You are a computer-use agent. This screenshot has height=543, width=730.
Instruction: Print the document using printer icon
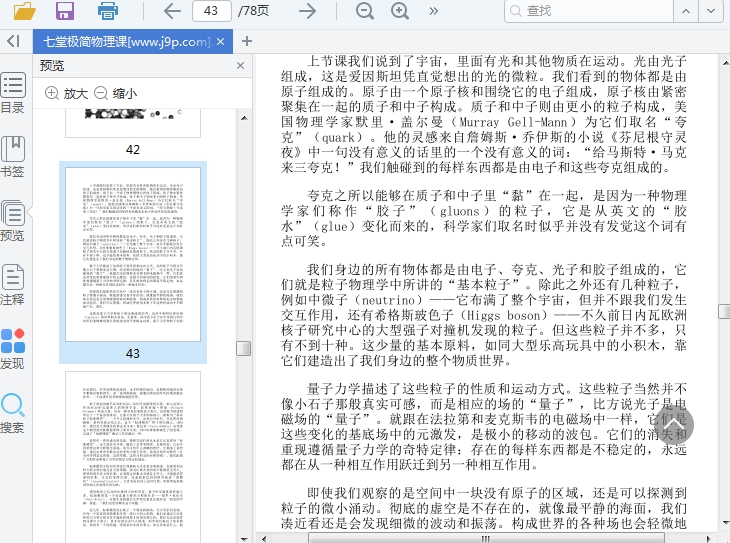(108, 11)
